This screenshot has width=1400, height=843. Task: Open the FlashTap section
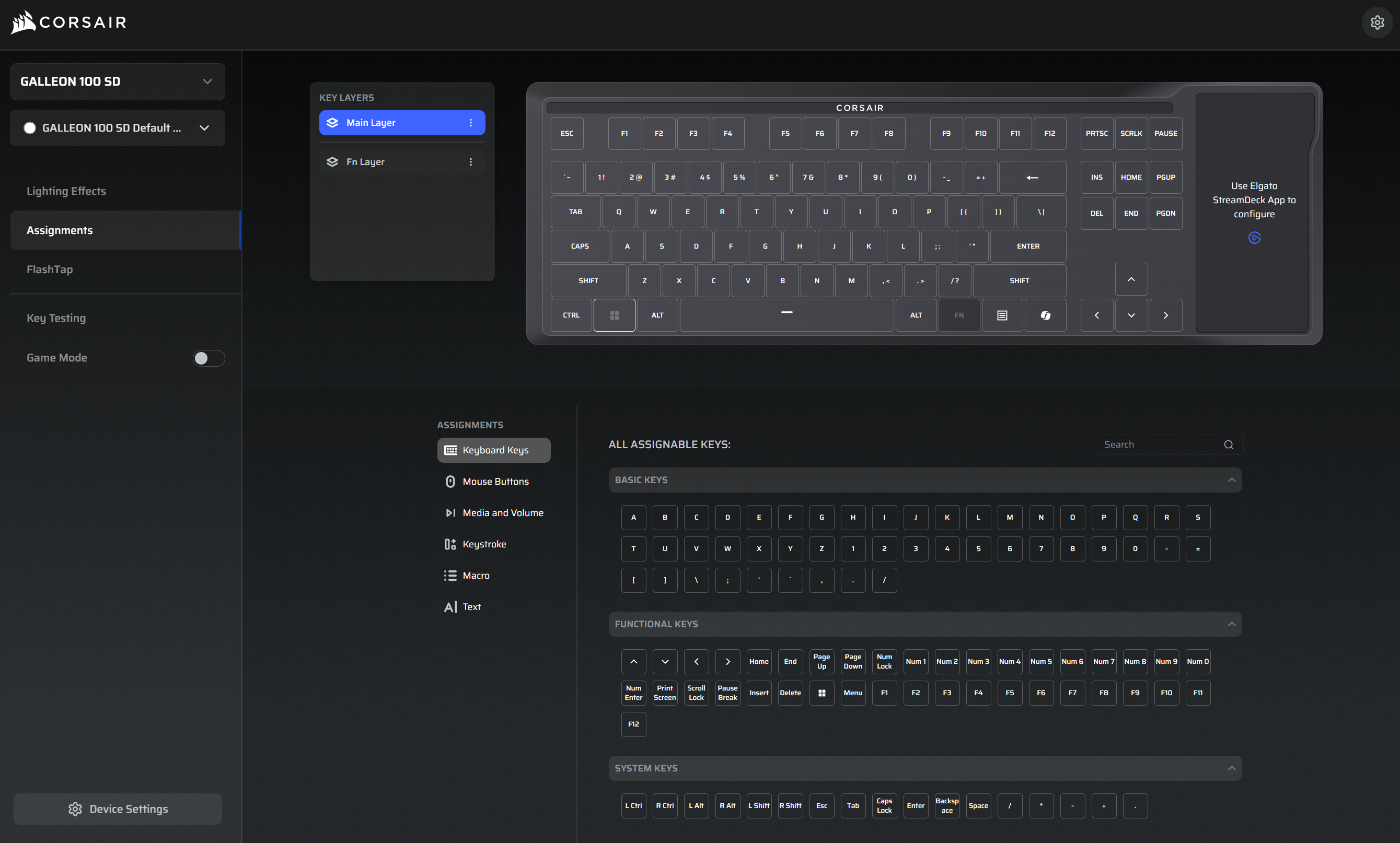50,268
